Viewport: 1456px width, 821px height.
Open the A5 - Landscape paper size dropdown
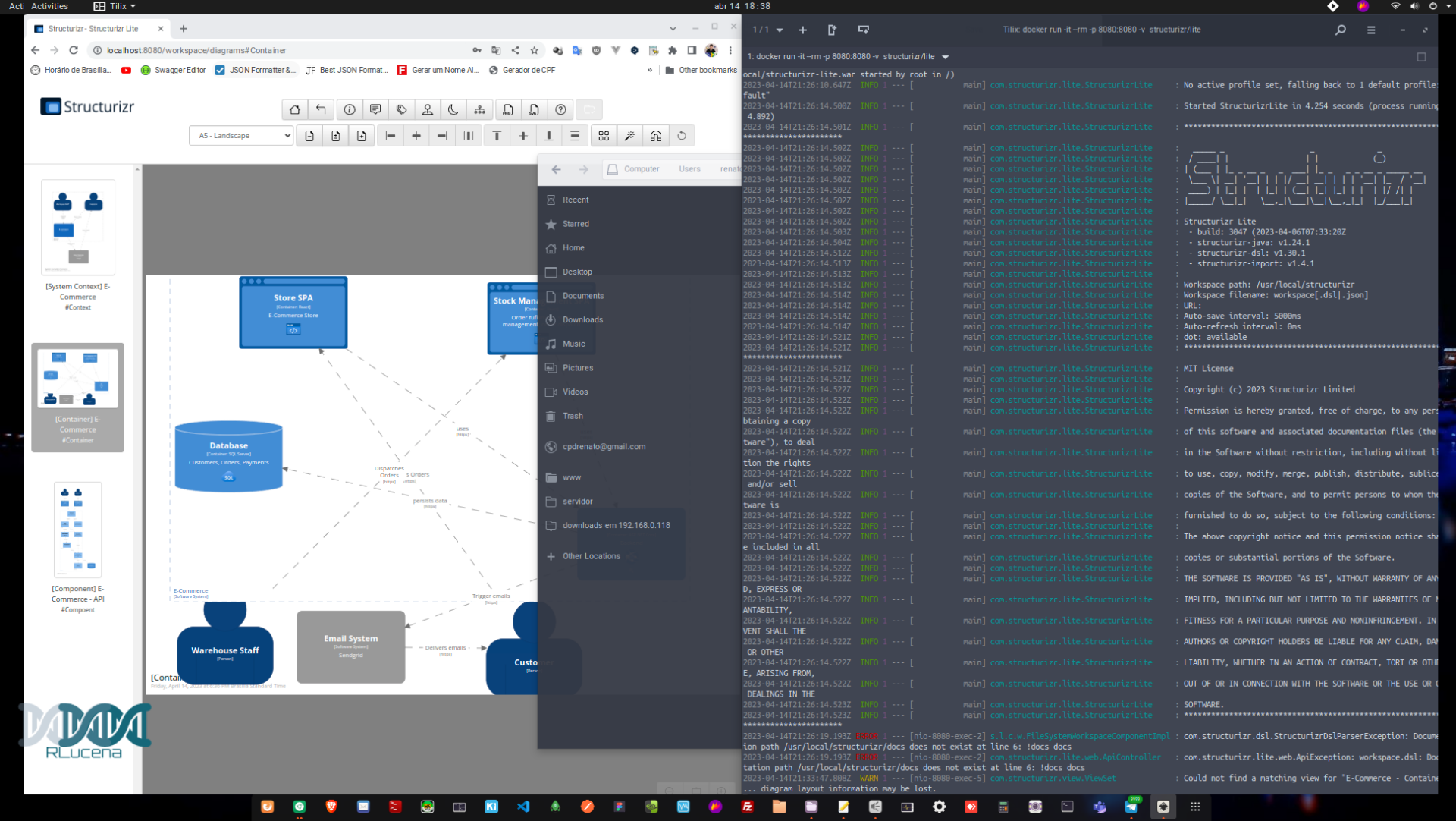click(241, 136)
